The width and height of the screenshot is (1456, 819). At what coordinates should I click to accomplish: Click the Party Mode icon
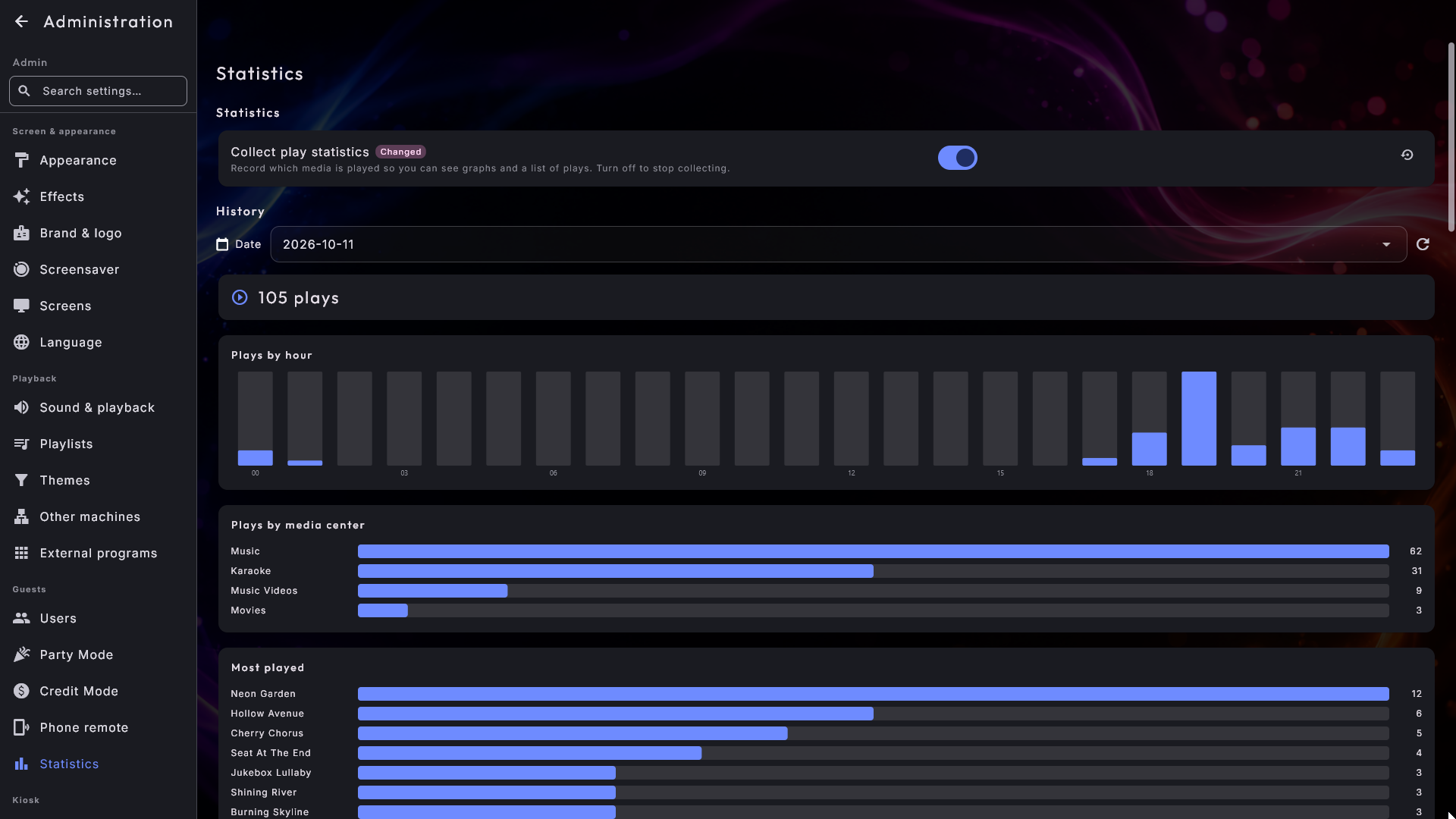pyautogui.click(x=21, y=654)
